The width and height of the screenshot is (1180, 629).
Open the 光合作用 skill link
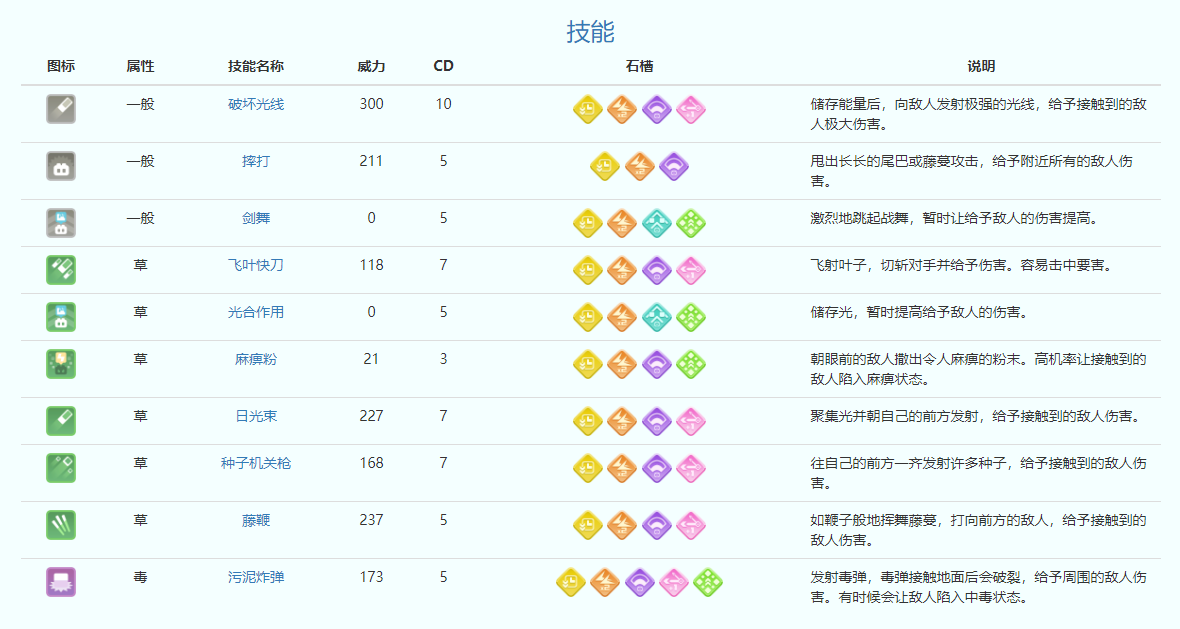click(256, 312)
